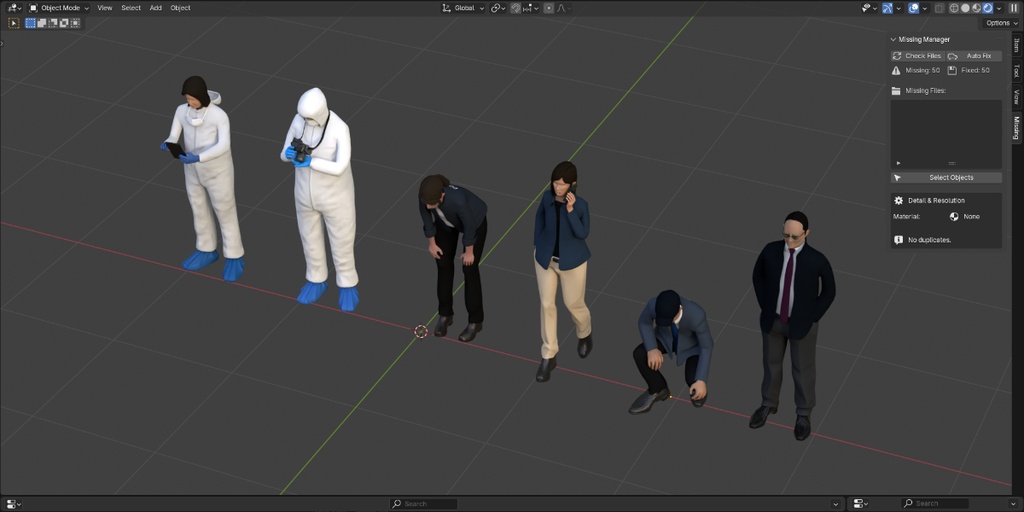This screenshot has width=1024, height=512.
Task: Collapse the Missing Manager panel
Action: pos(893,39)
